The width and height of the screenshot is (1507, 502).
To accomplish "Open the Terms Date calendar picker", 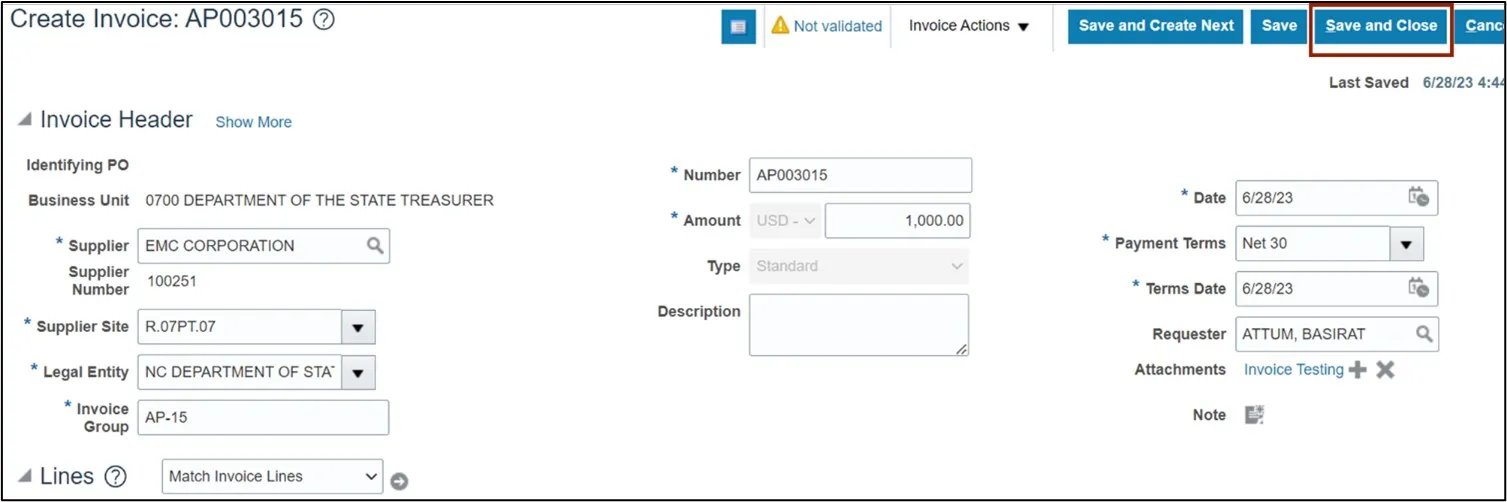I will (x=1418, y=288).
